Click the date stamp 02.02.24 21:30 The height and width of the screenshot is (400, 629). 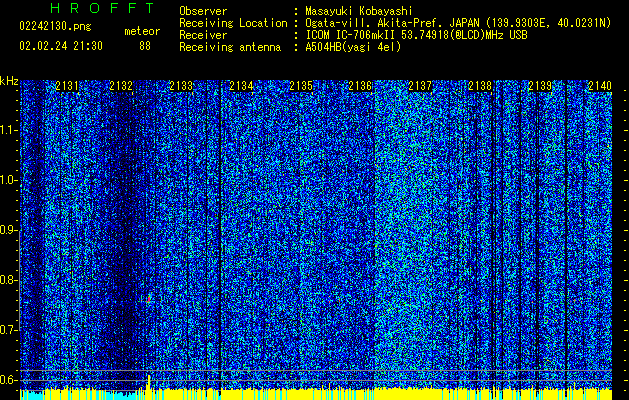click(61, 46)
